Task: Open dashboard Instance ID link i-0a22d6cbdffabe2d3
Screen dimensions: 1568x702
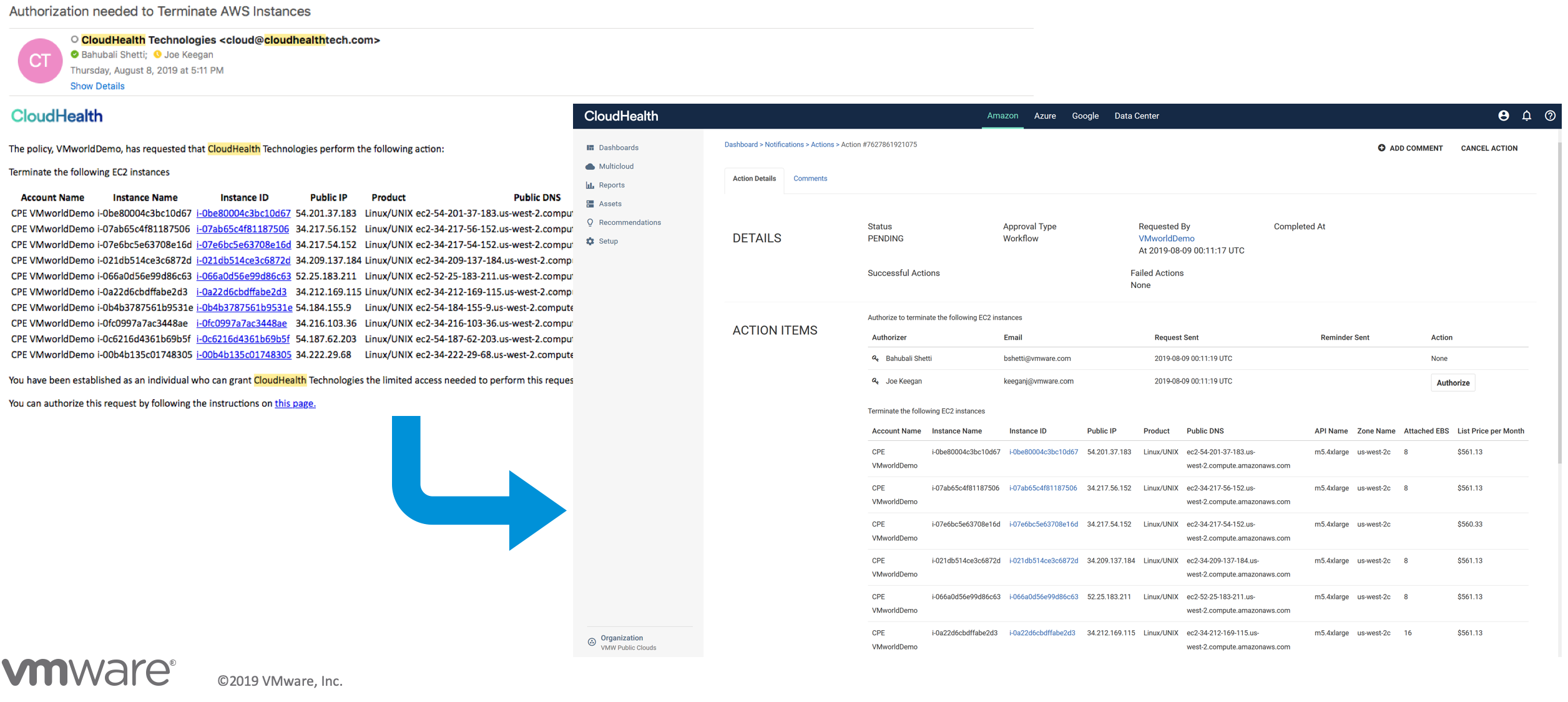Action: tap(1042, 633)
